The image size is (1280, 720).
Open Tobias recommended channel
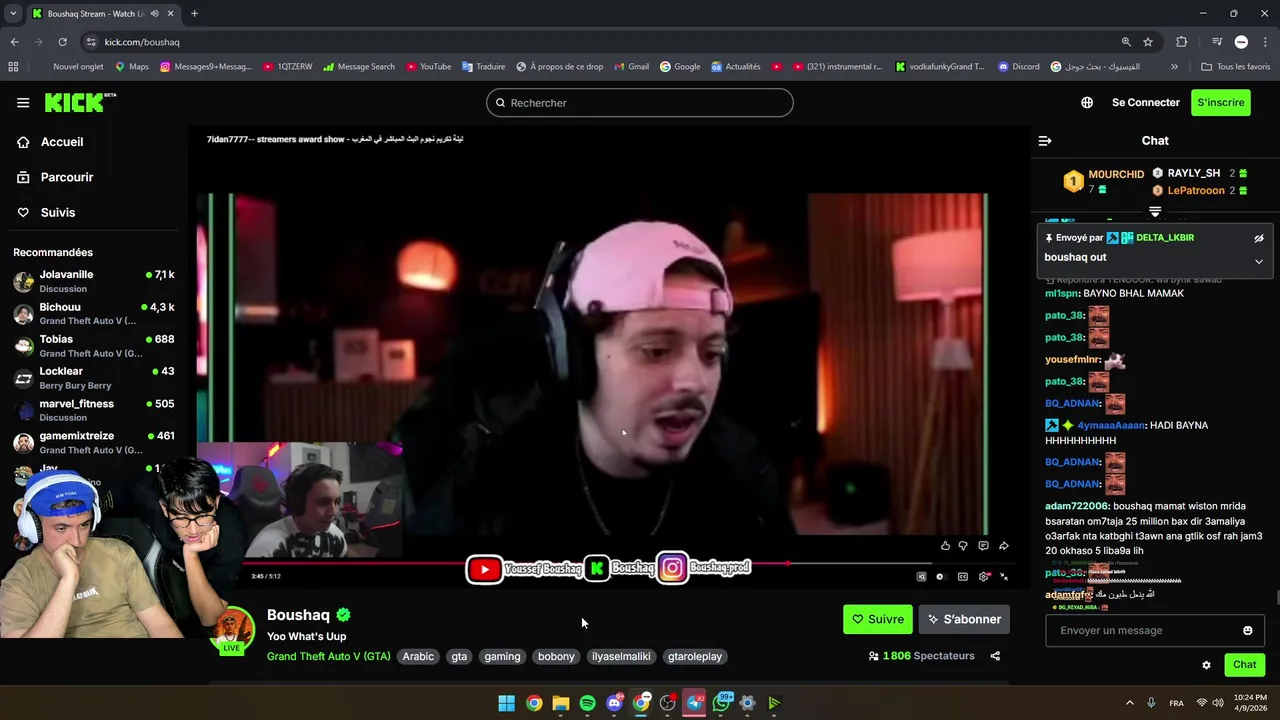coord(94,345)
